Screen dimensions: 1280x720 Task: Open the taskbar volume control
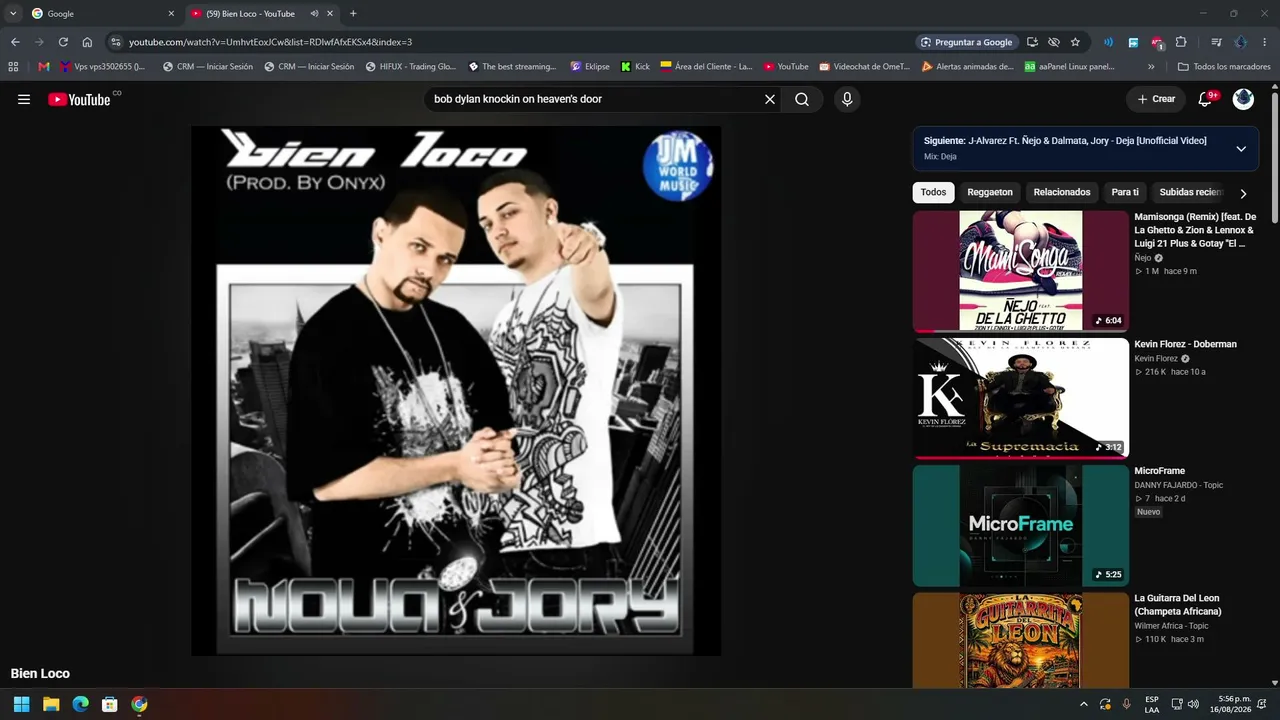(1195, 704)
